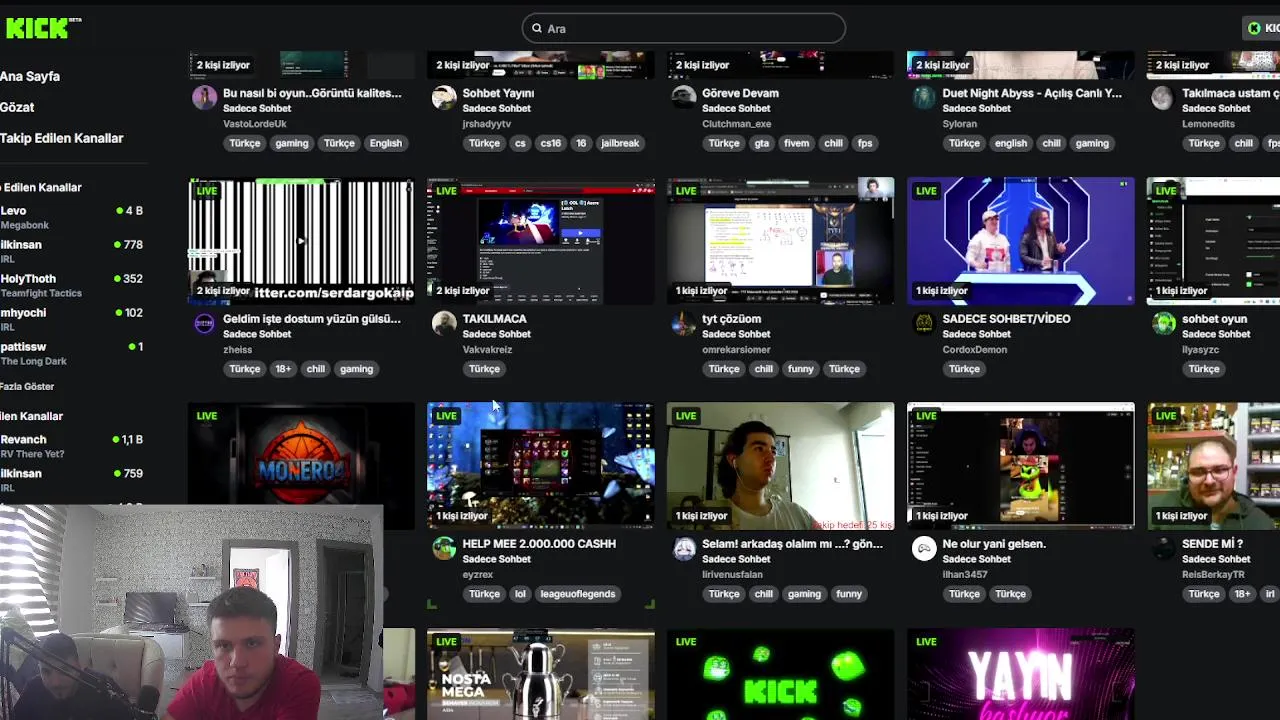This screenshot has width=1280, height=720.
Task: Open HolyThoth Teamfight Tactics channel
Action: pyautogui.click(x=72, y=285)
